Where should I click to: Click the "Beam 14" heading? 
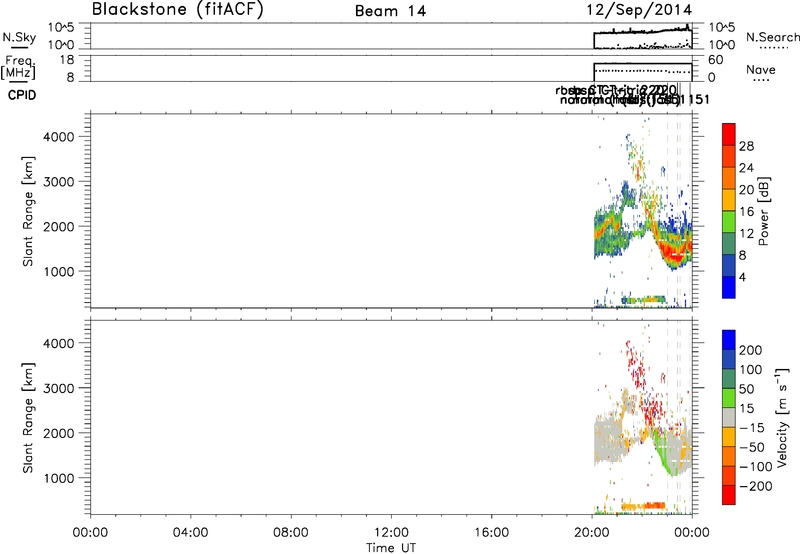point(390,11)
